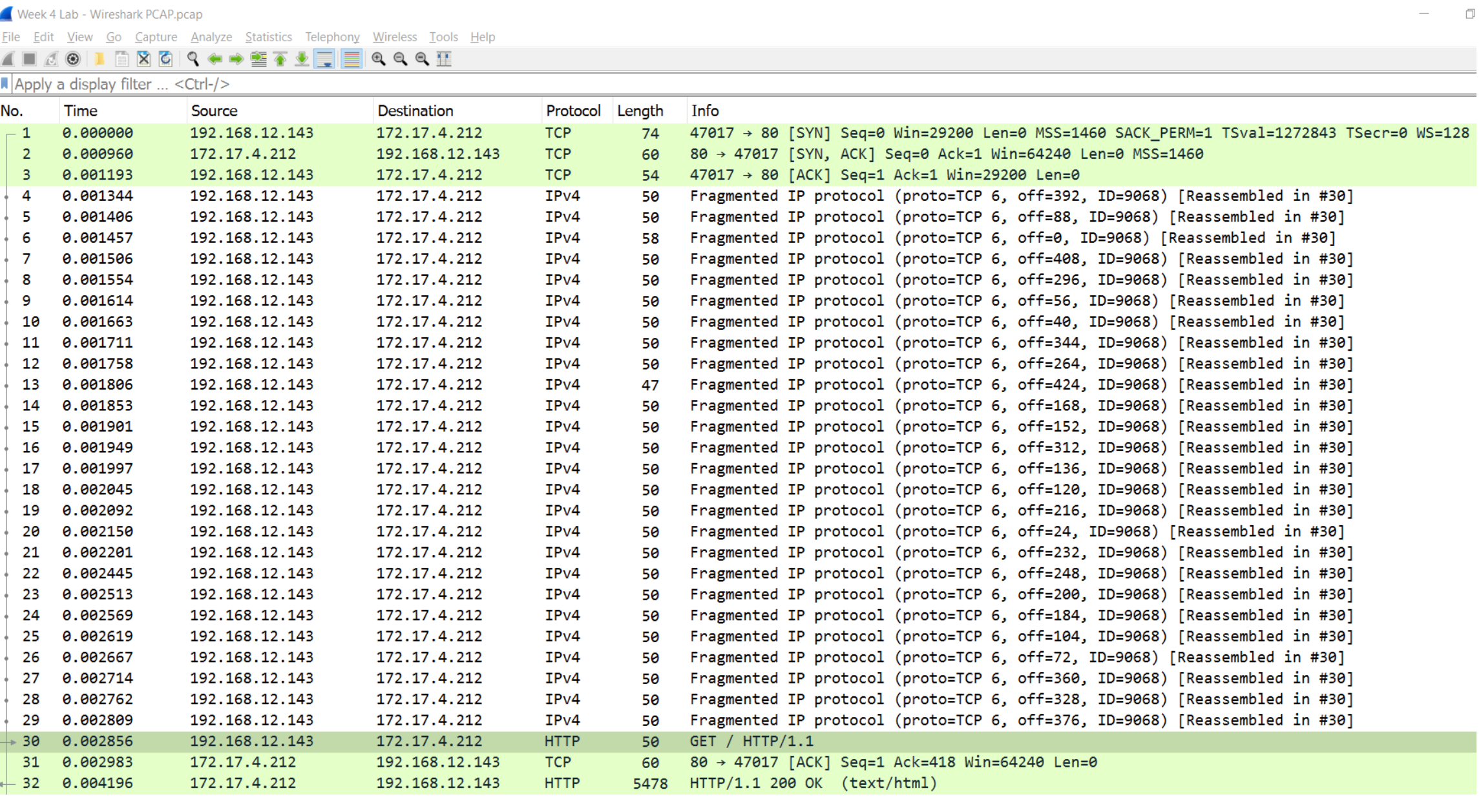The width and height of the screenshot is (1481, 812).
Task: Open the Statistics menu
Action: pyautogui.click(x=268, y=37)
